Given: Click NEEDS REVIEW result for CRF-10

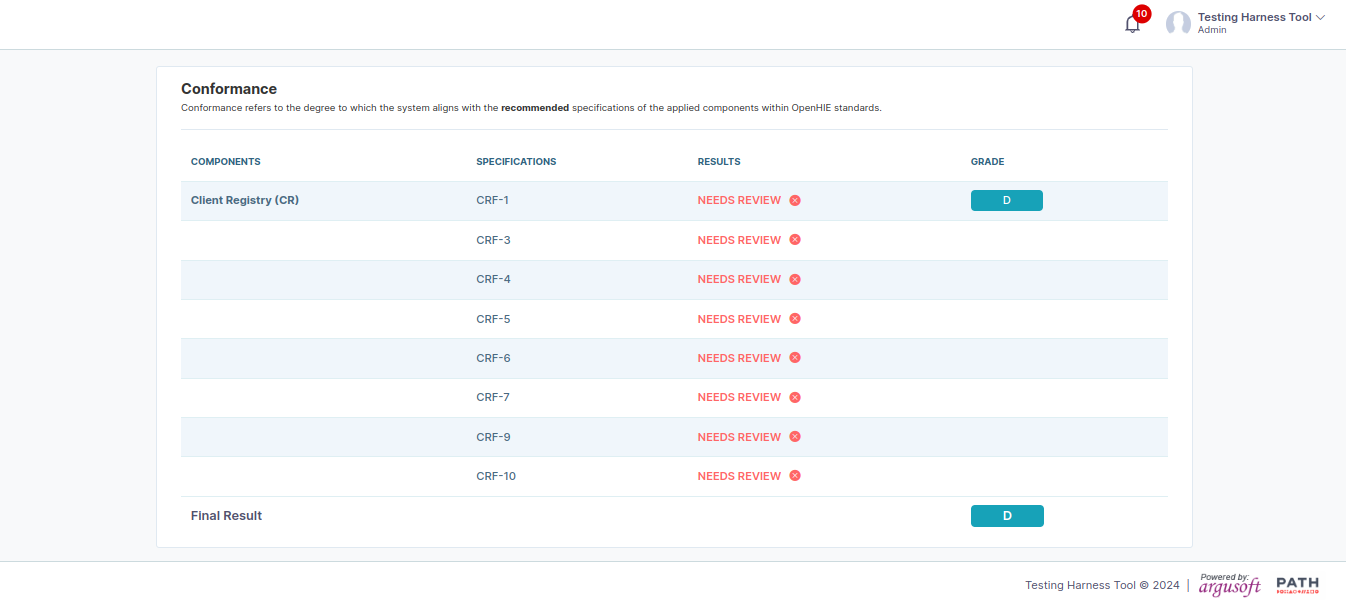Looking at the screenshot, I should coord(739,476).
